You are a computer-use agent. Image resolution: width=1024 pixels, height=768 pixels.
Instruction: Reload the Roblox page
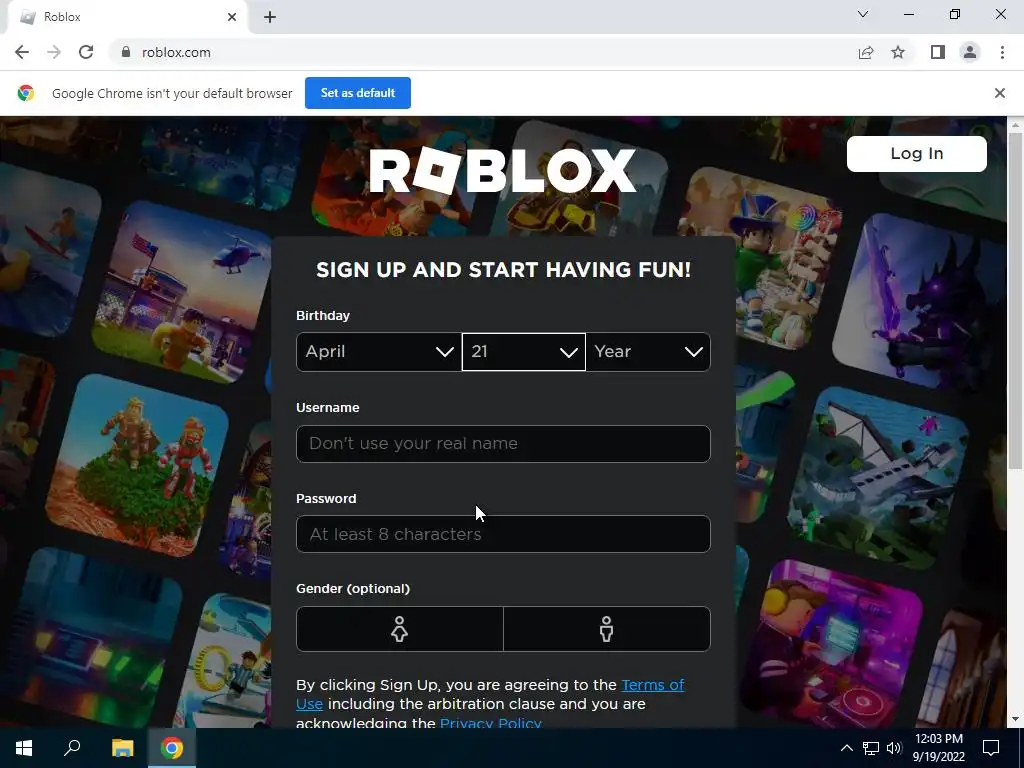click(86, 52)
